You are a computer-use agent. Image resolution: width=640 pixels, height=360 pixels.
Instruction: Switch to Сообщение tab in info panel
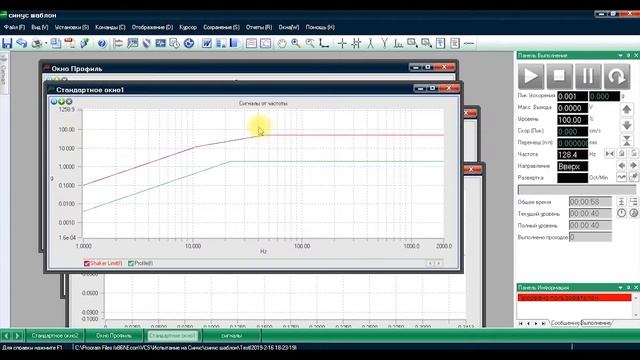[565, 323]
